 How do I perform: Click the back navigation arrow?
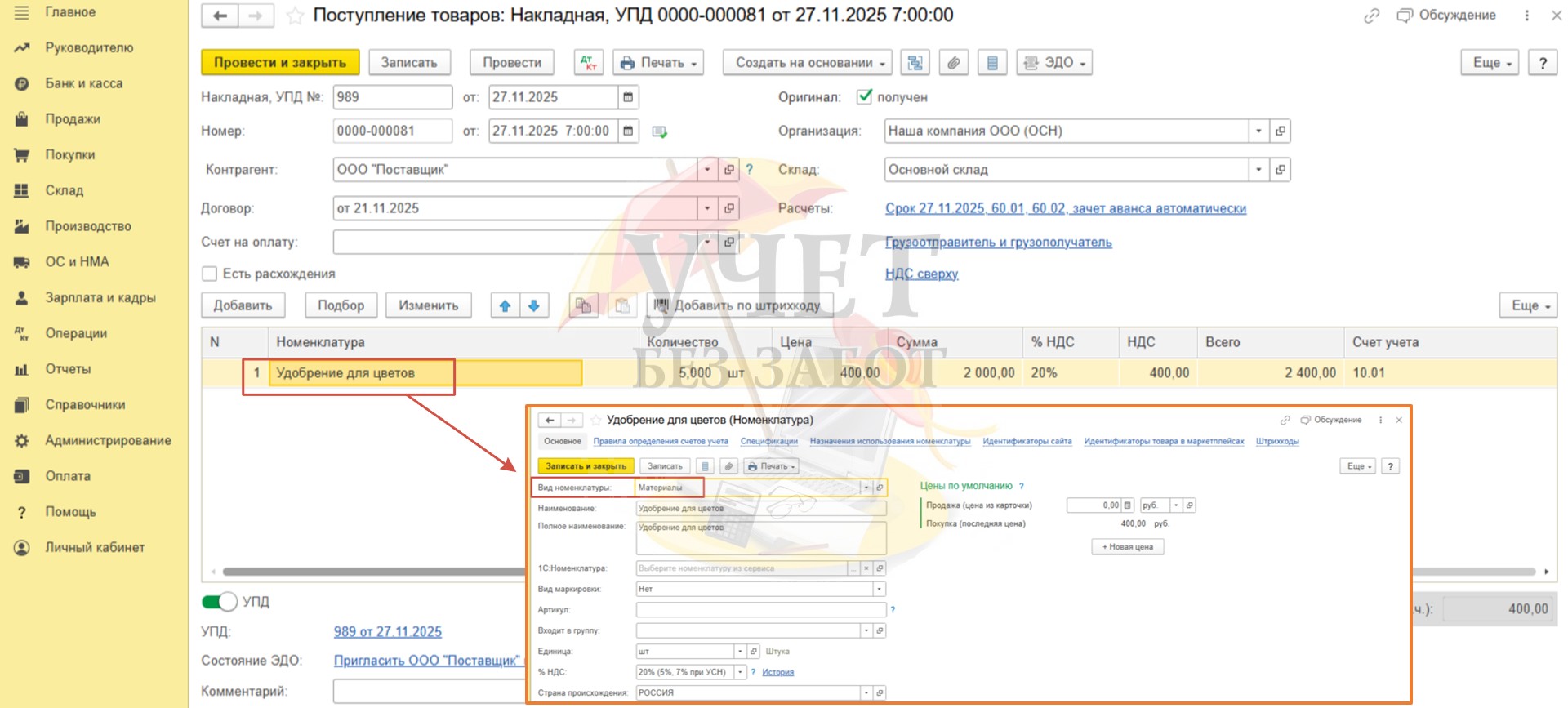point(220,16)
